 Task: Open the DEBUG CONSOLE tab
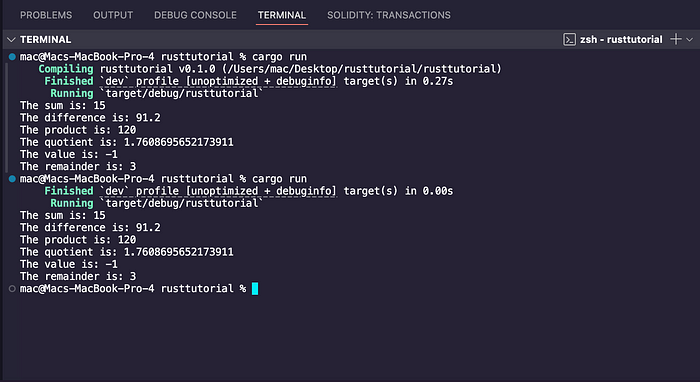[x=196, y=15]
